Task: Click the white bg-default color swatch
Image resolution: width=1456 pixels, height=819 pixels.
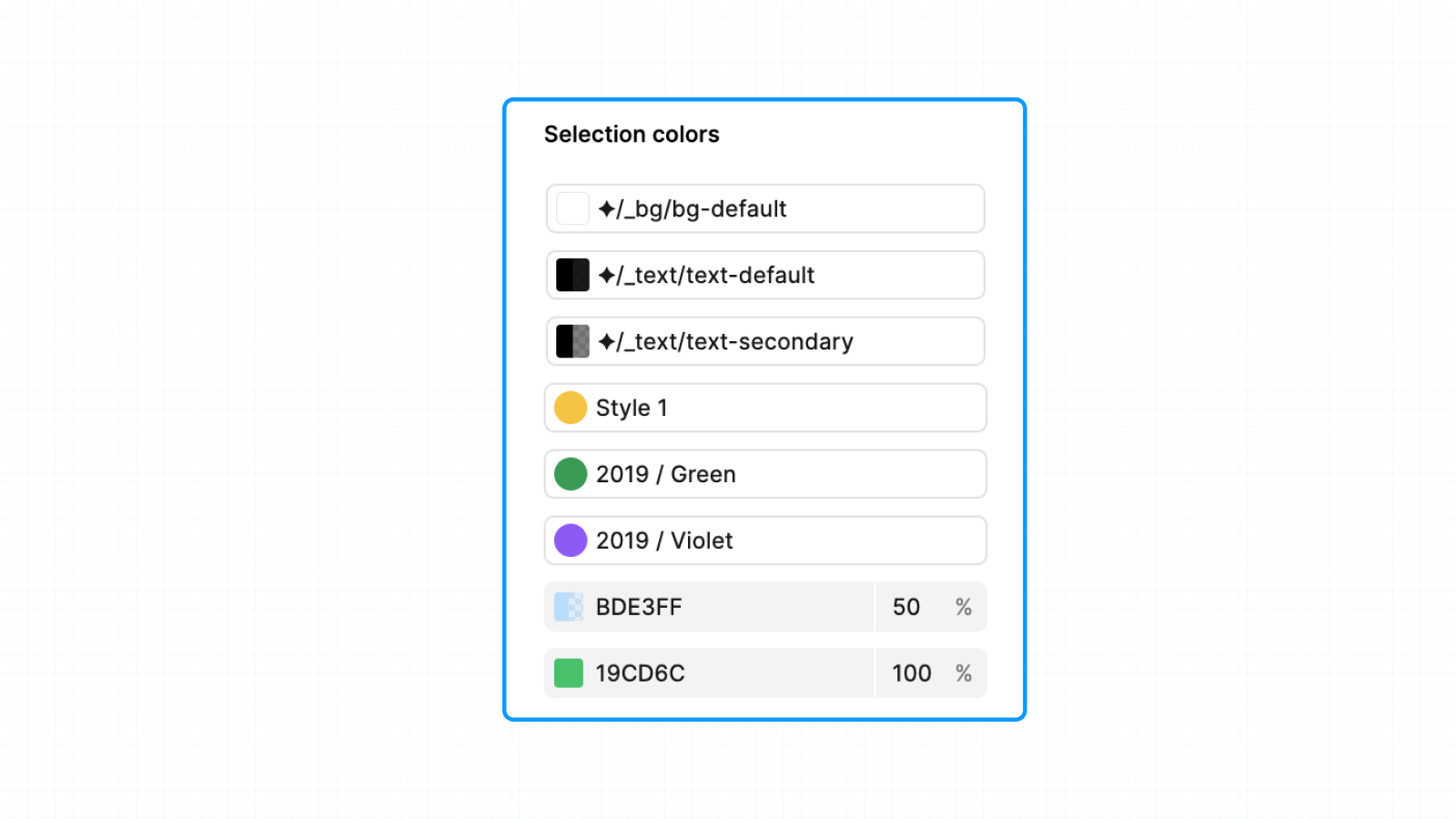Action: (572, 208)
